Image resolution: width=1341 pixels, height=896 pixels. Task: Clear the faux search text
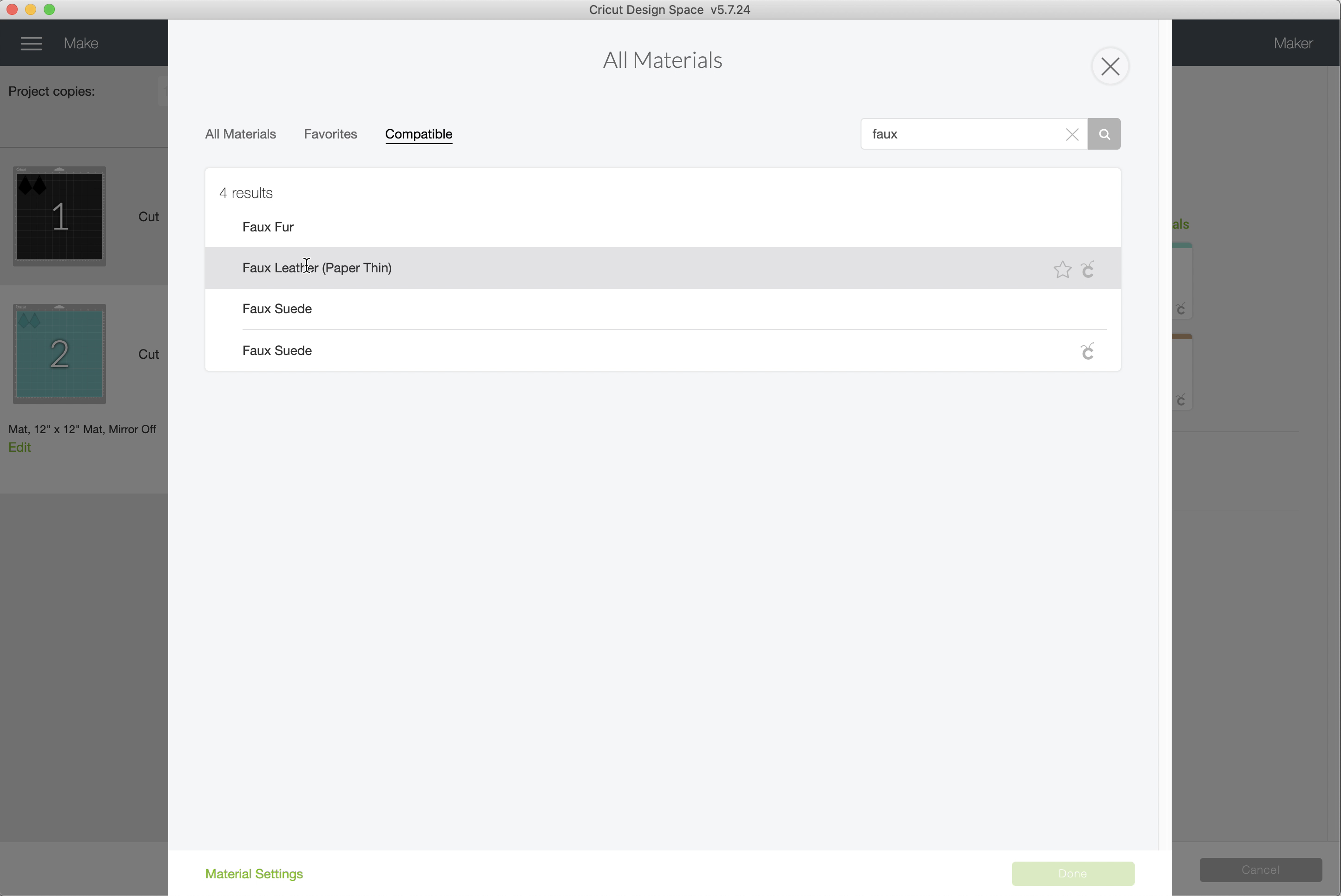[1072, 134]
